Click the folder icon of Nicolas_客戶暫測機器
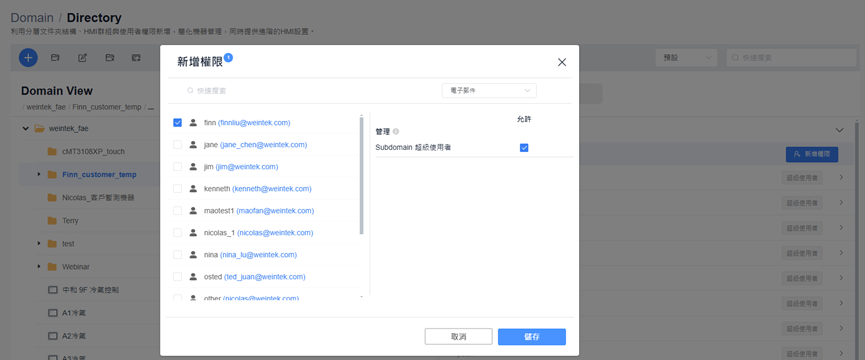Viewport: 865px width, 360px height. (52, 197)
